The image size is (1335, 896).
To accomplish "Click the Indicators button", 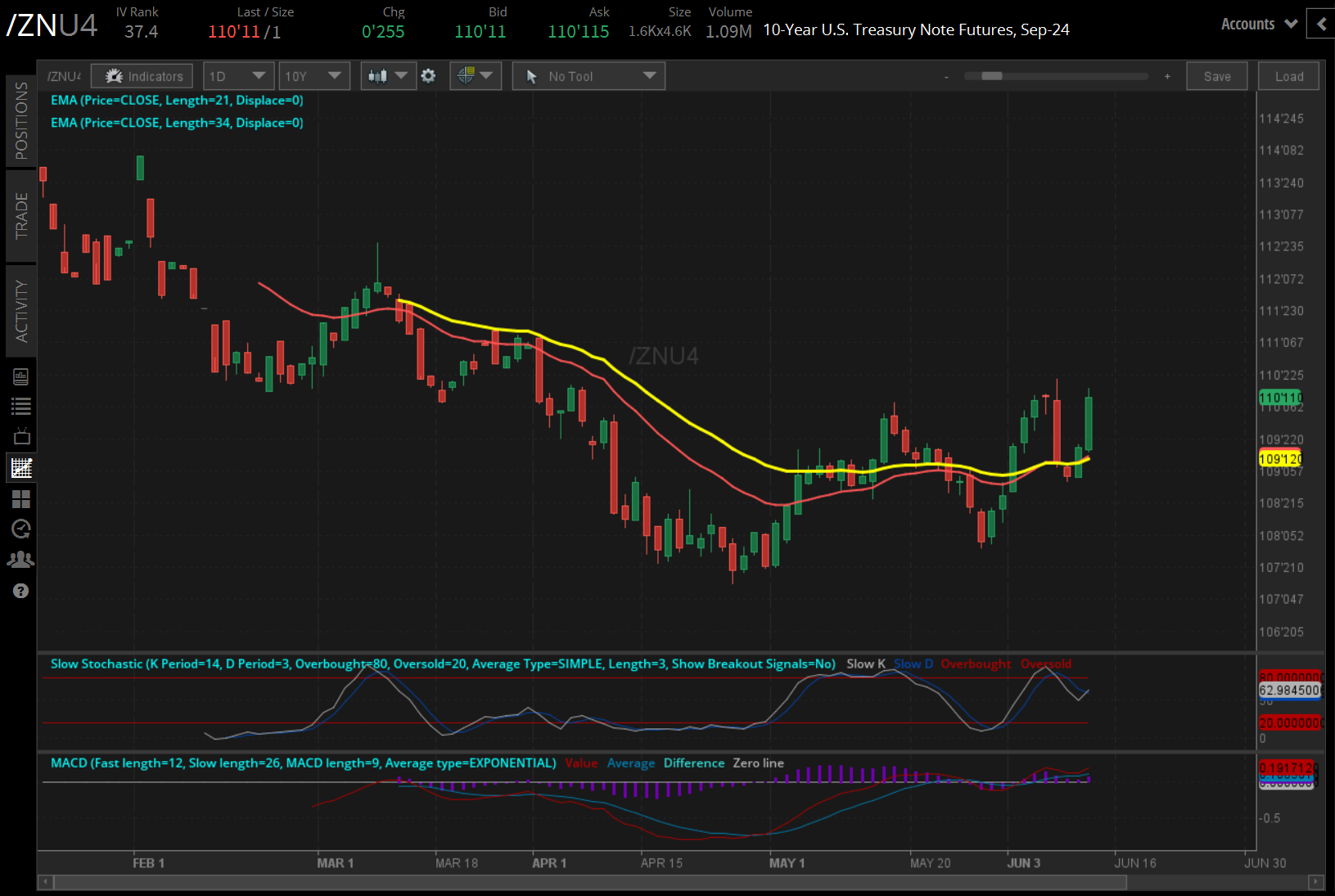I will pos(142,76).
